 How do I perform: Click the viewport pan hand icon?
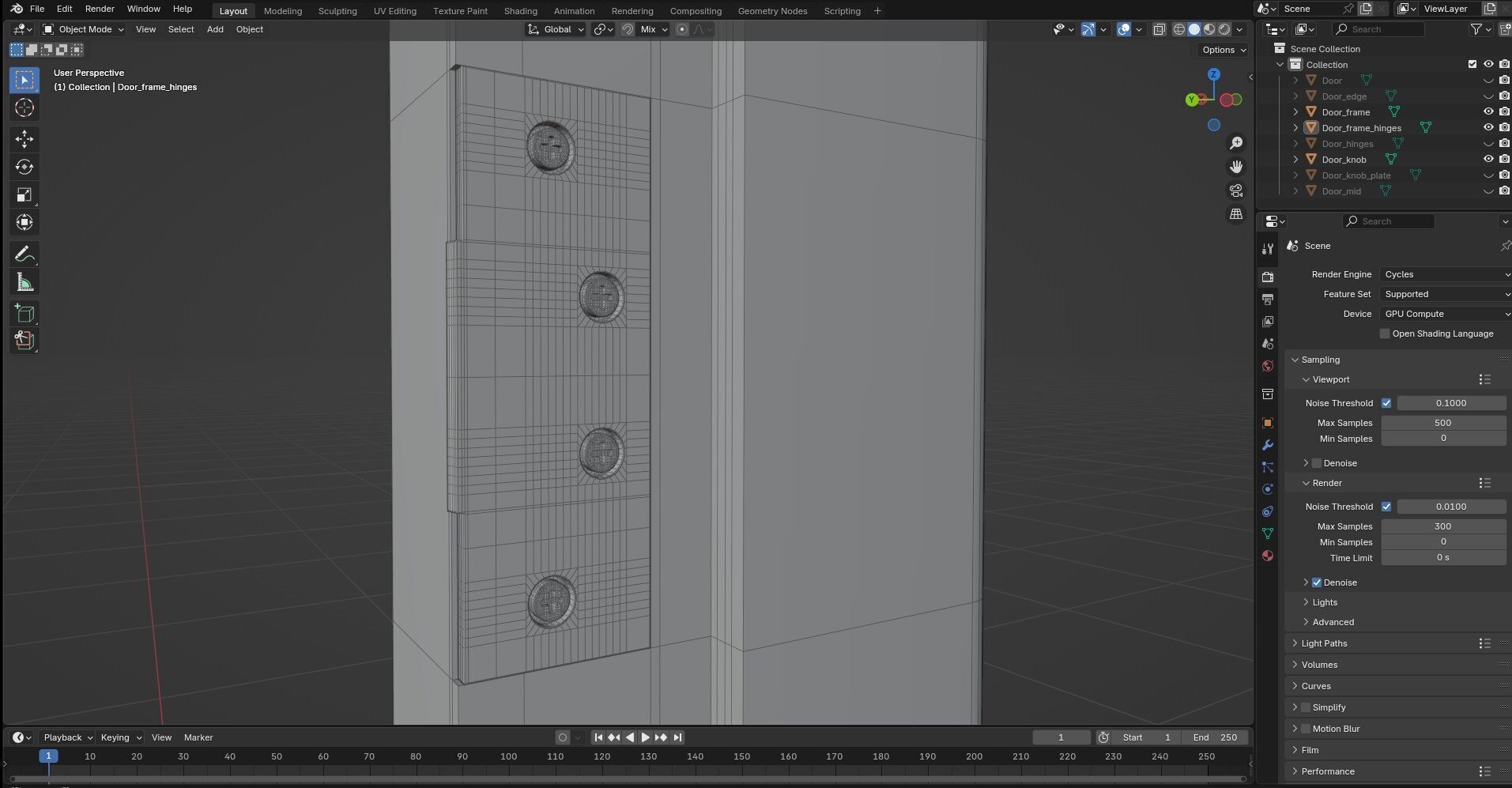click(1236, 167)
